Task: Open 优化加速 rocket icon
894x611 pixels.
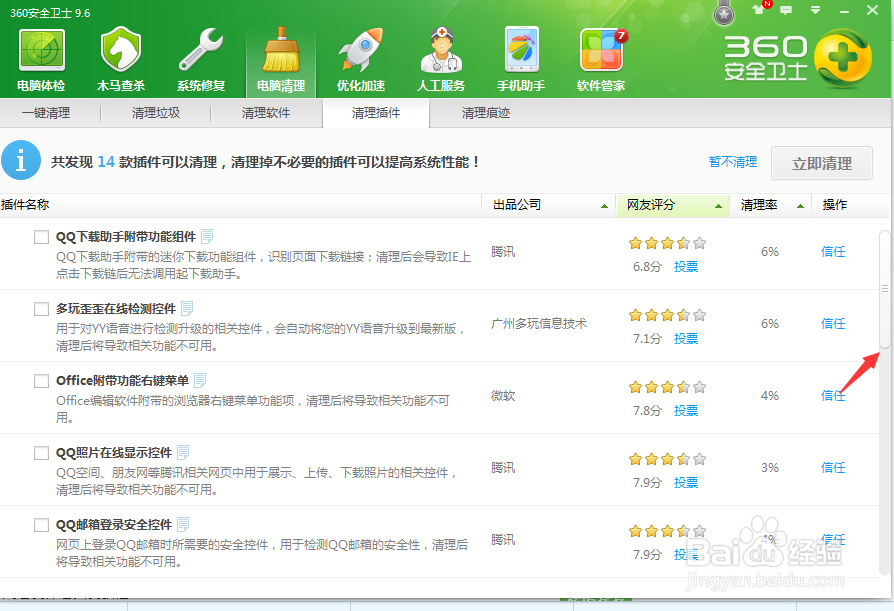Action: point(360,50)
